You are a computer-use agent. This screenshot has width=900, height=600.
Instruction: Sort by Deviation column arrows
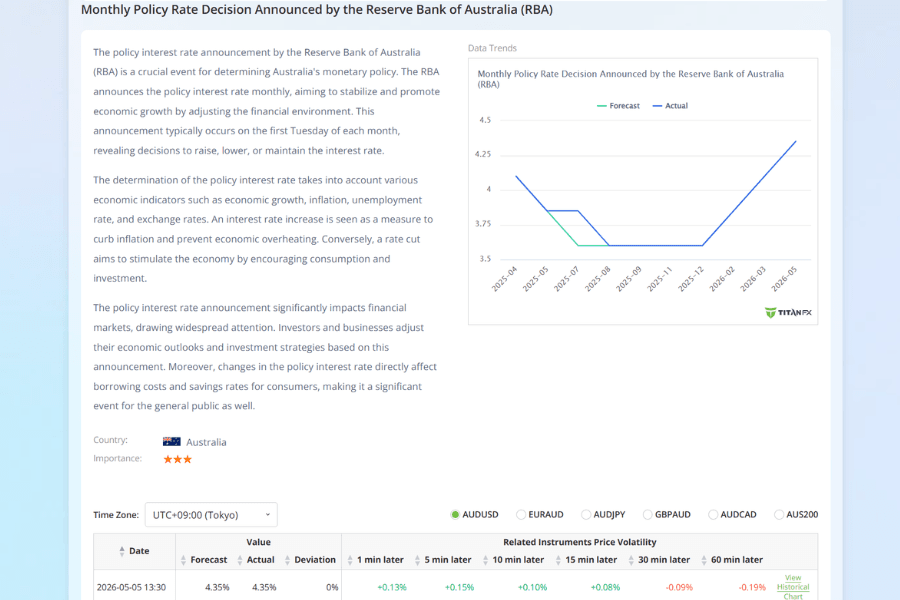coord(288,560)
